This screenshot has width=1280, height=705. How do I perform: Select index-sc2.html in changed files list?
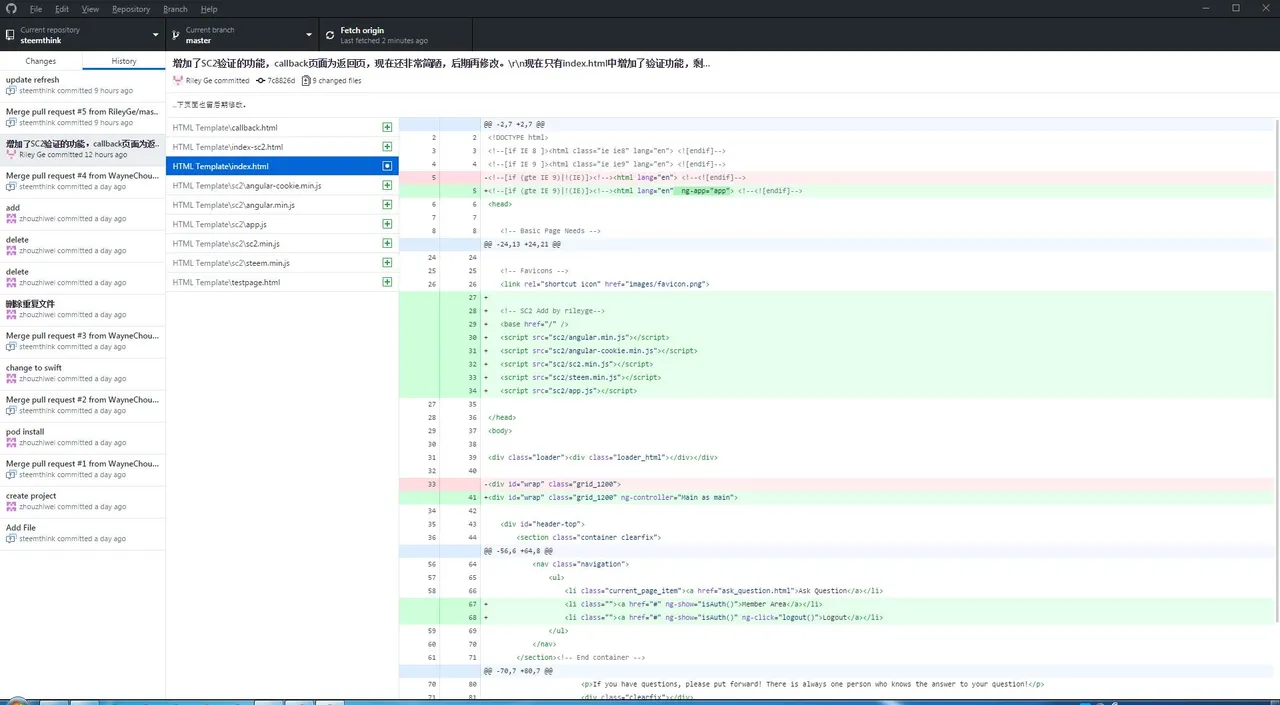point(282,147)
